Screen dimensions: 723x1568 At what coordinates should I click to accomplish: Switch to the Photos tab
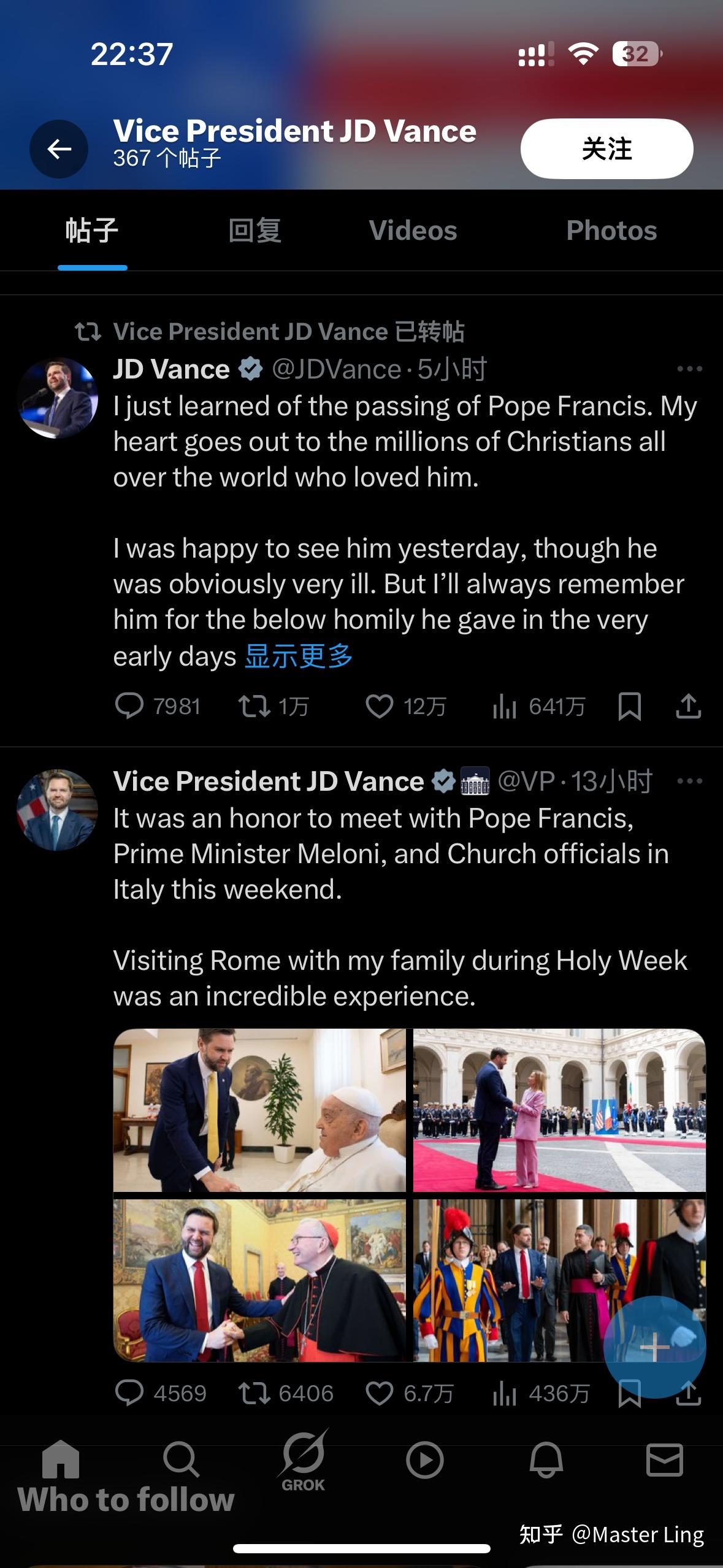tap(611, 231)
